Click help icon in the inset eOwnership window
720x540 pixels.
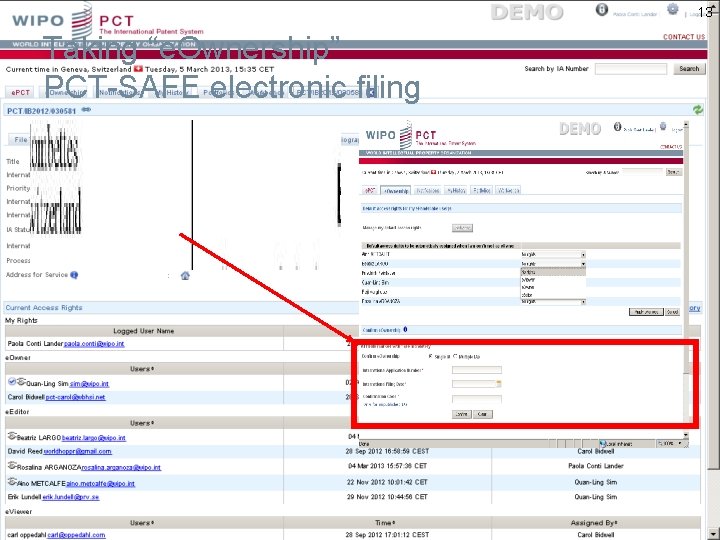(x=618, y=127)
